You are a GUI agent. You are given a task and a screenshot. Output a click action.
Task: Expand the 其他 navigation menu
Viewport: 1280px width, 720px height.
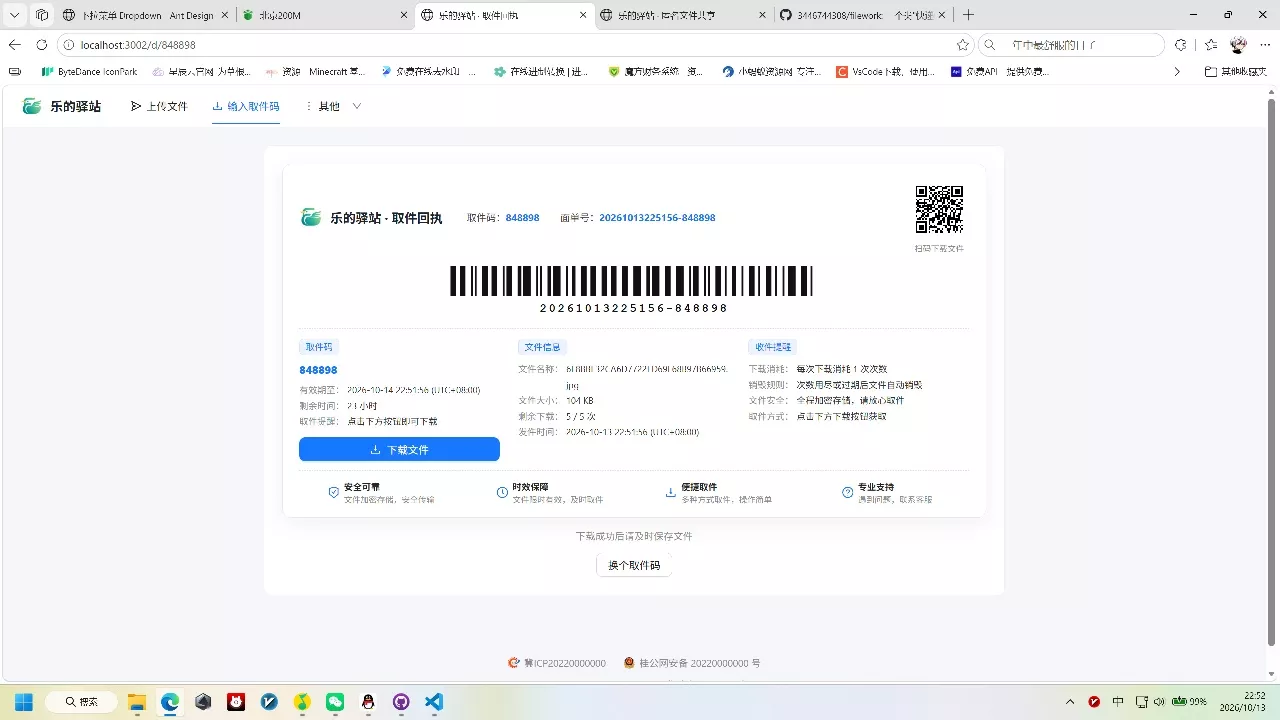[333, 106]
